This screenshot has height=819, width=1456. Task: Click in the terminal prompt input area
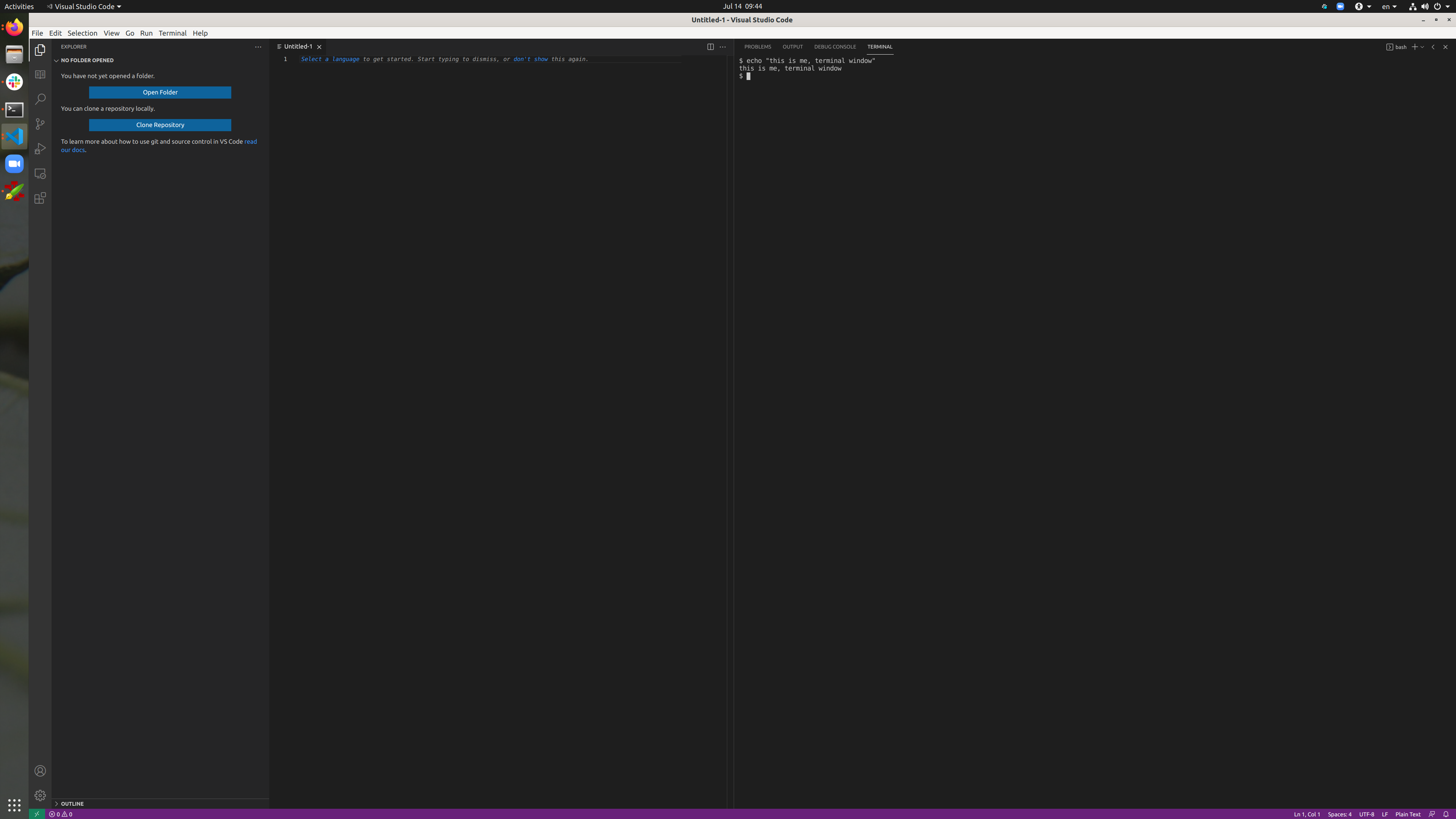tap(748, 76)
